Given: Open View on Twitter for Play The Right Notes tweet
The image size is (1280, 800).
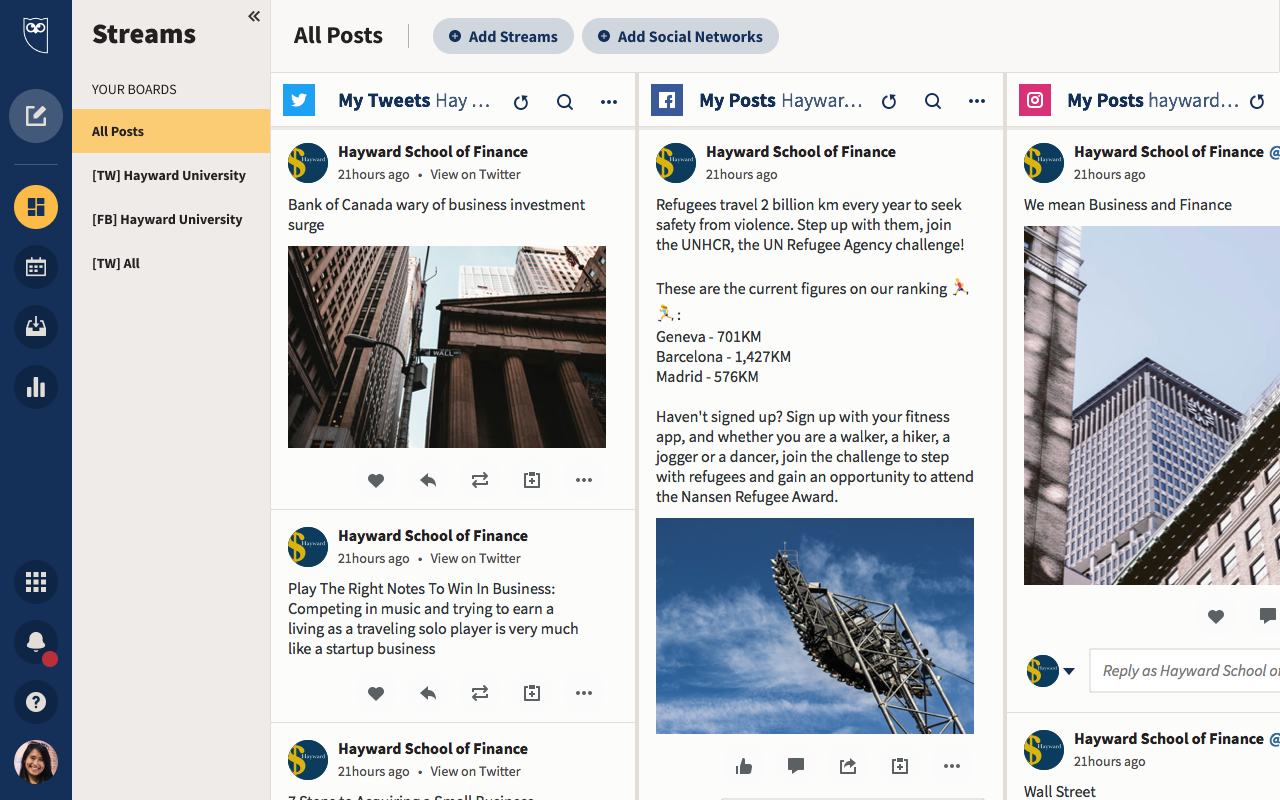Looking at the screenshot, I should (x=476, y=558).
